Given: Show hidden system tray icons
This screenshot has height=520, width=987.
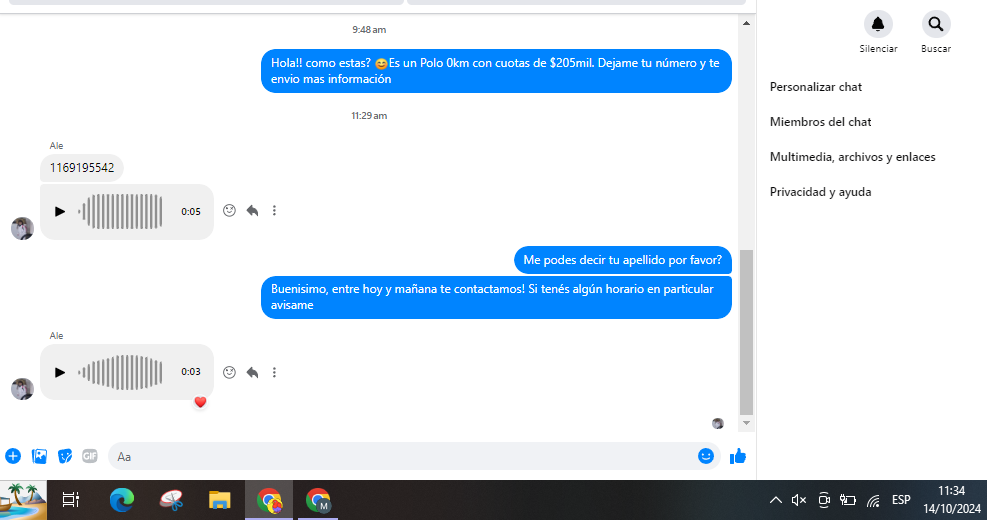Looking at the screenshot, I should point(776,500).
